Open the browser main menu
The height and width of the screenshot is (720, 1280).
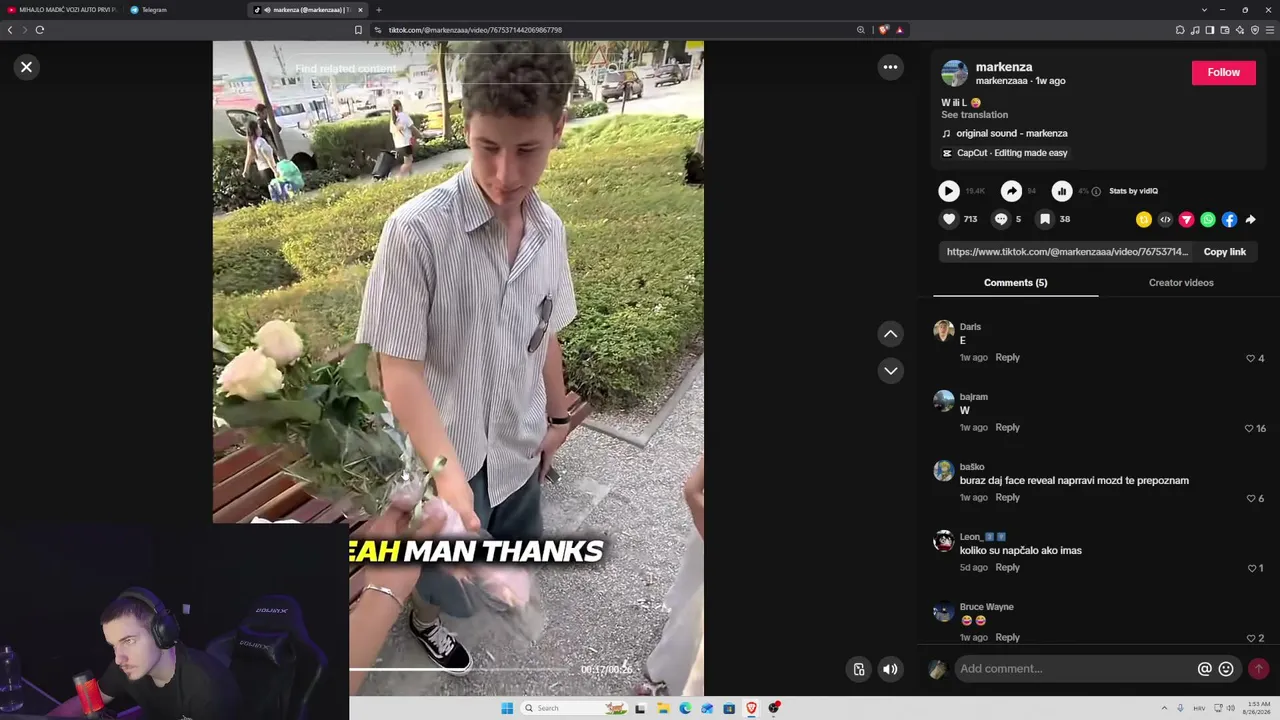[x=1270, y=30]
